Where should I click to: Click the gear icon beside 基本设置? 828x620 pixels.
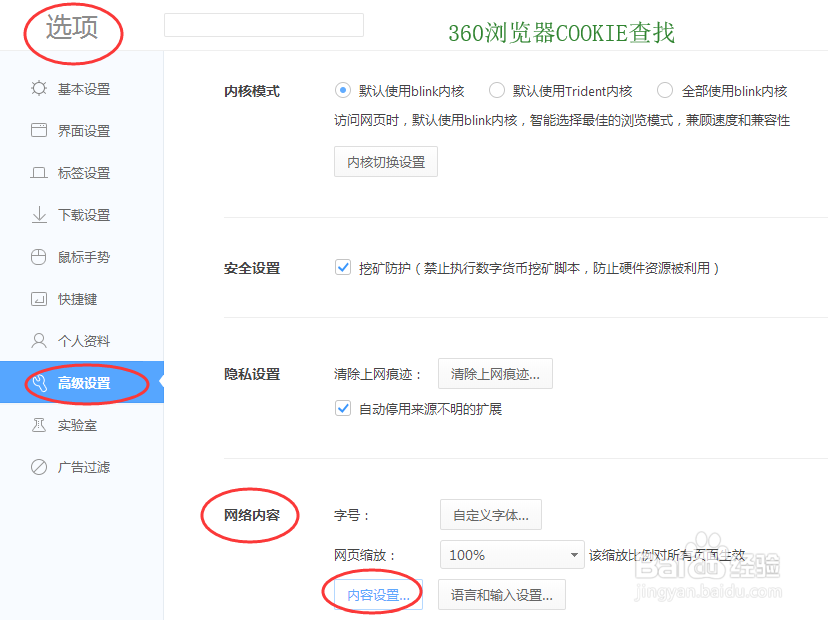pos(39,88)
